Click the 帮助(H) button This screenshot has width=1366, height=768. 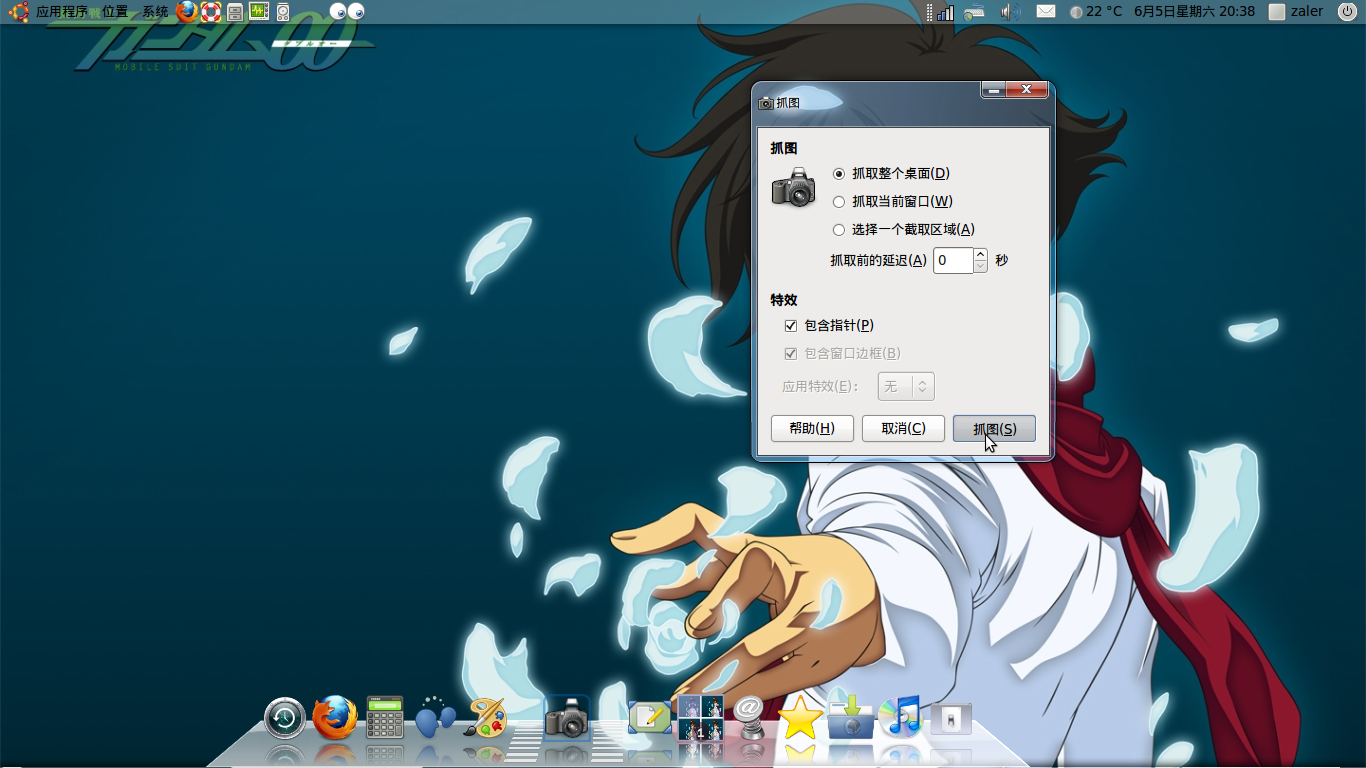[x=812, y=428]
